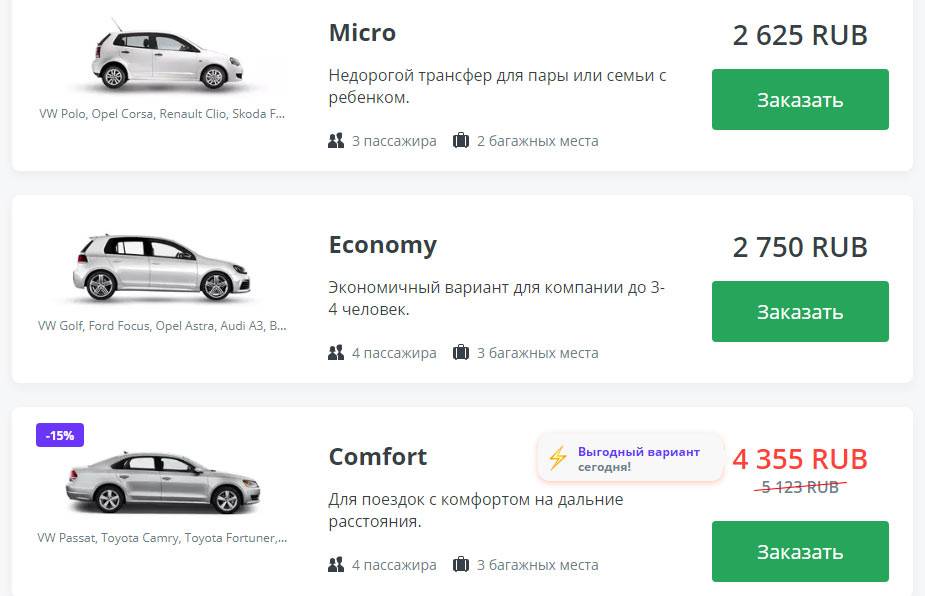Click the passengers icon in Micro card
This screenshot has width=925, height=596.
(x=336, y=141)
